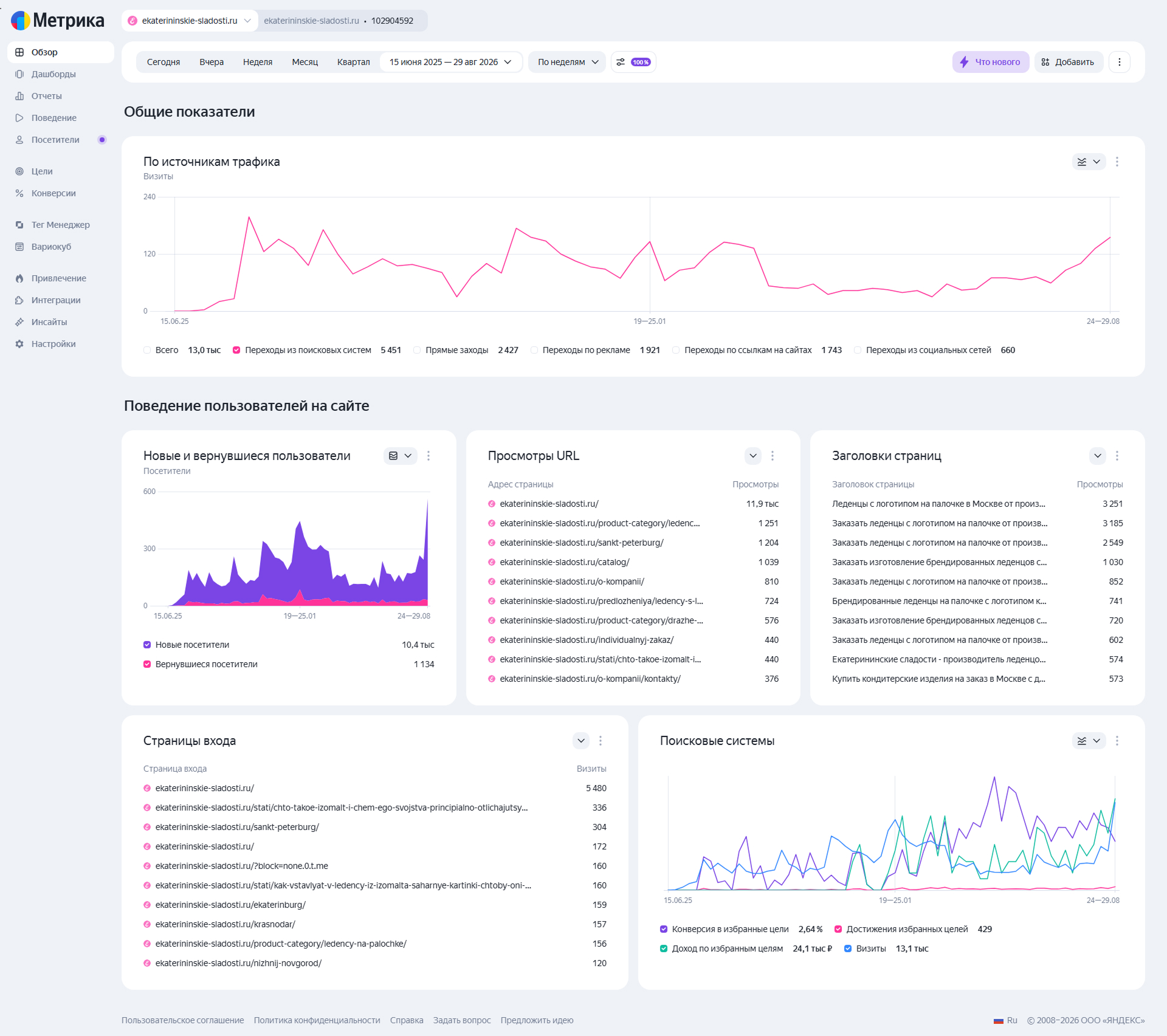
Task: Open the Просмотры URL widget kebab menu
Action: [x=773, y=456]
